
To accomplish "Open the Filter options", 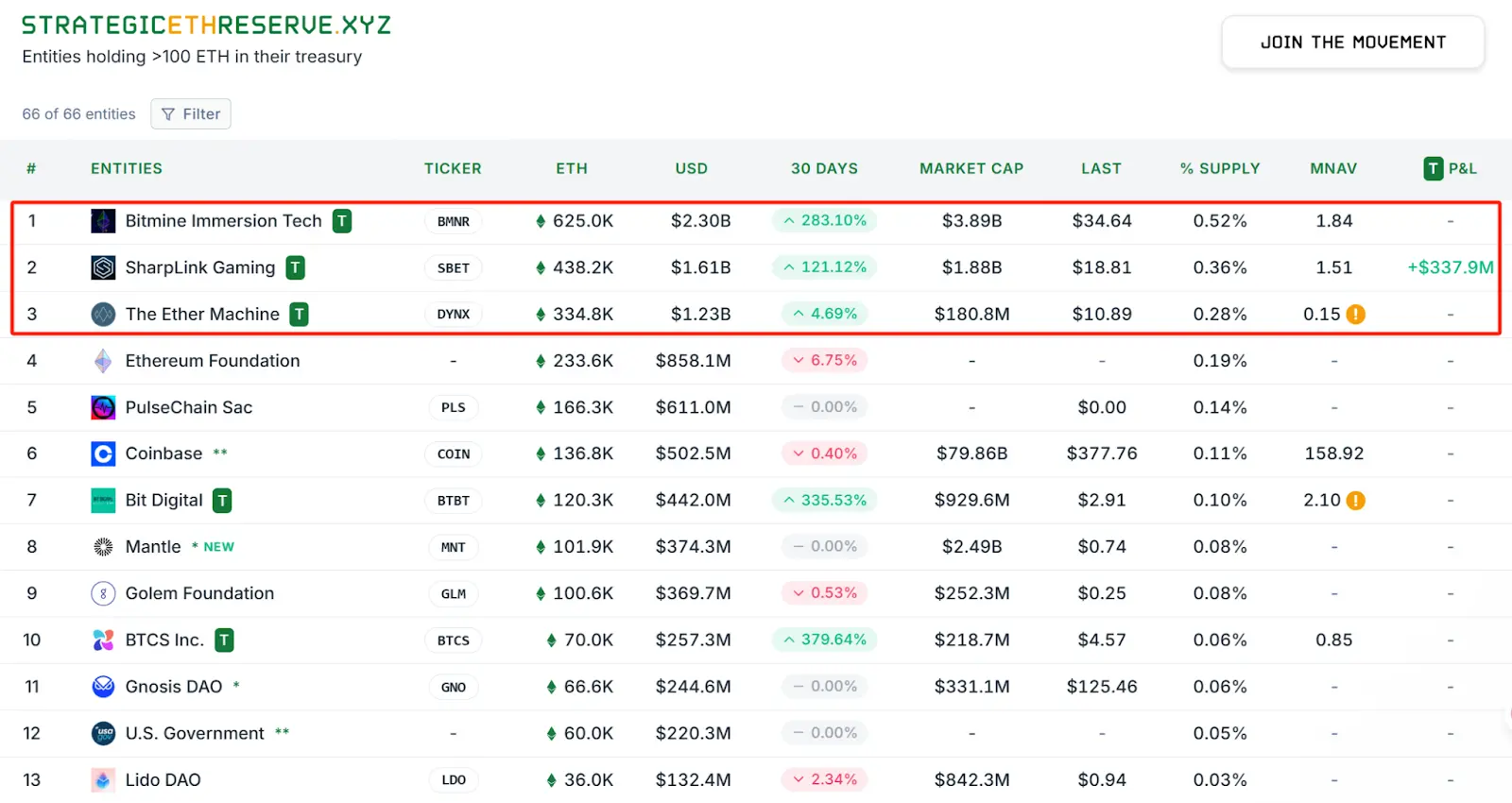I will (191, 114).
